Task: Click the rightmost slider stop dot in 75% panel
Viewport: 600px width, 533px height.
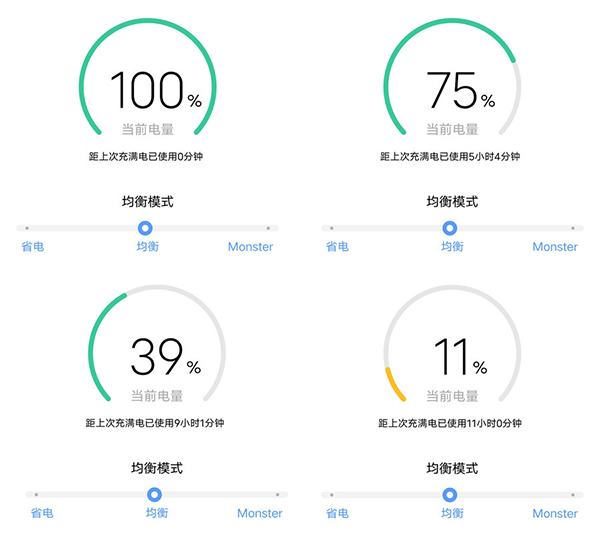Action: pos(572,228)
